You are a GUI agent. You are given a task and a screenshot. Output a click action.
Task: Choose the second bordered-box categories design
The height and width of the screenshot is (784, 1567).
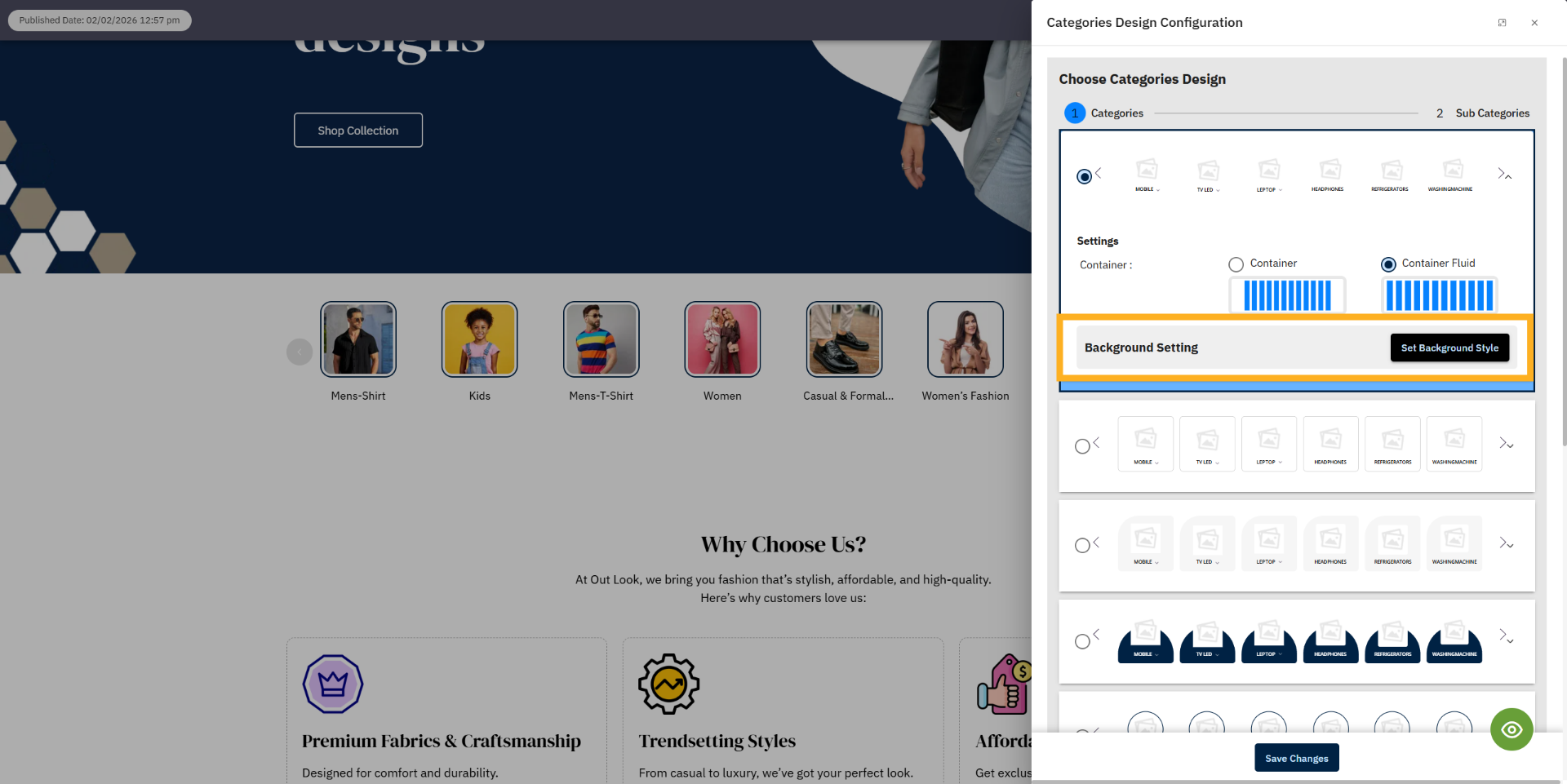[x=1082, y=446]
